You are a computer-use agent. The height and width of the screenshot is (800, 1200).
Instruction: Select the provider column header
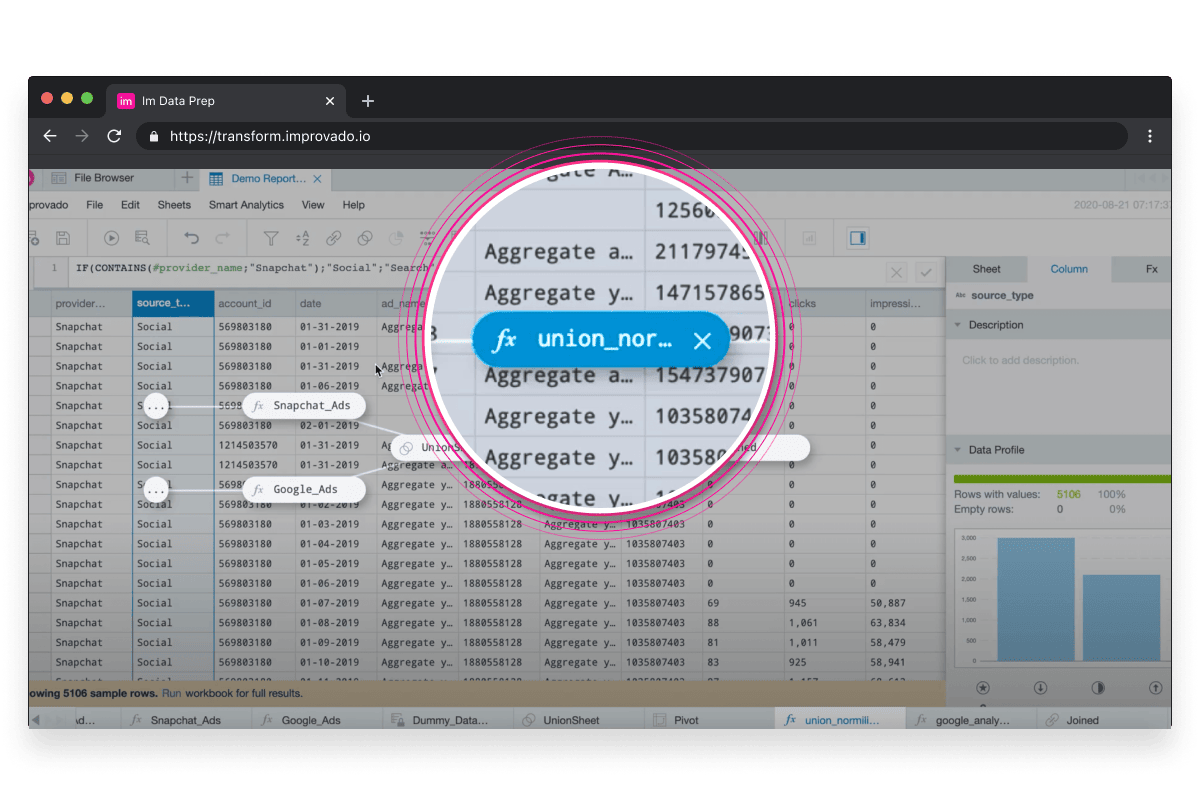91,303
